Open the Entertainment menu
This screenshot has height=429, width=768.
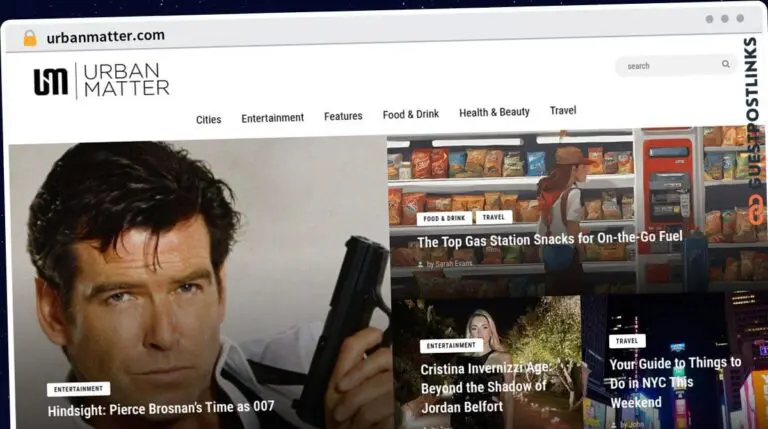click(272, 118)
